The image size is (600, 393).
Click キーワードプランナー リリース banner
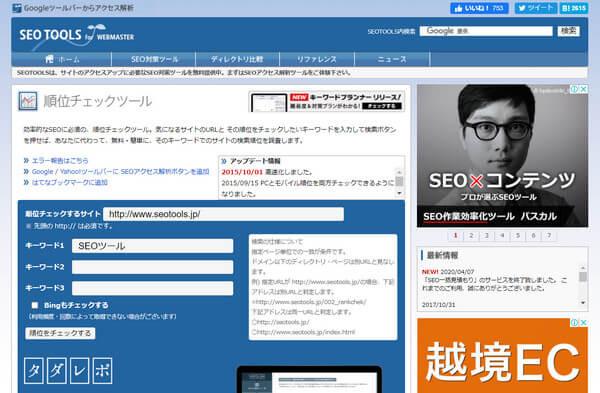point(327,102)
